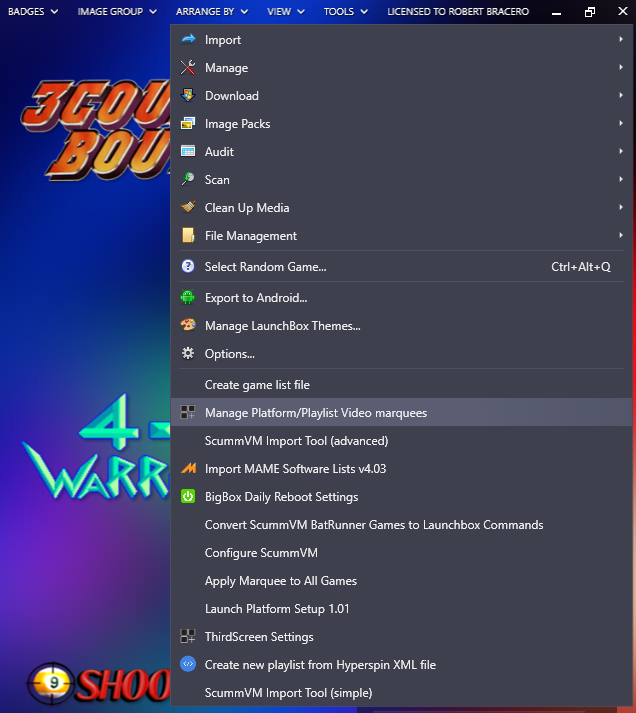Select Apply Marquee to All Games
Viewport: 636px width, 713px height.
click(x=401, y=581)
